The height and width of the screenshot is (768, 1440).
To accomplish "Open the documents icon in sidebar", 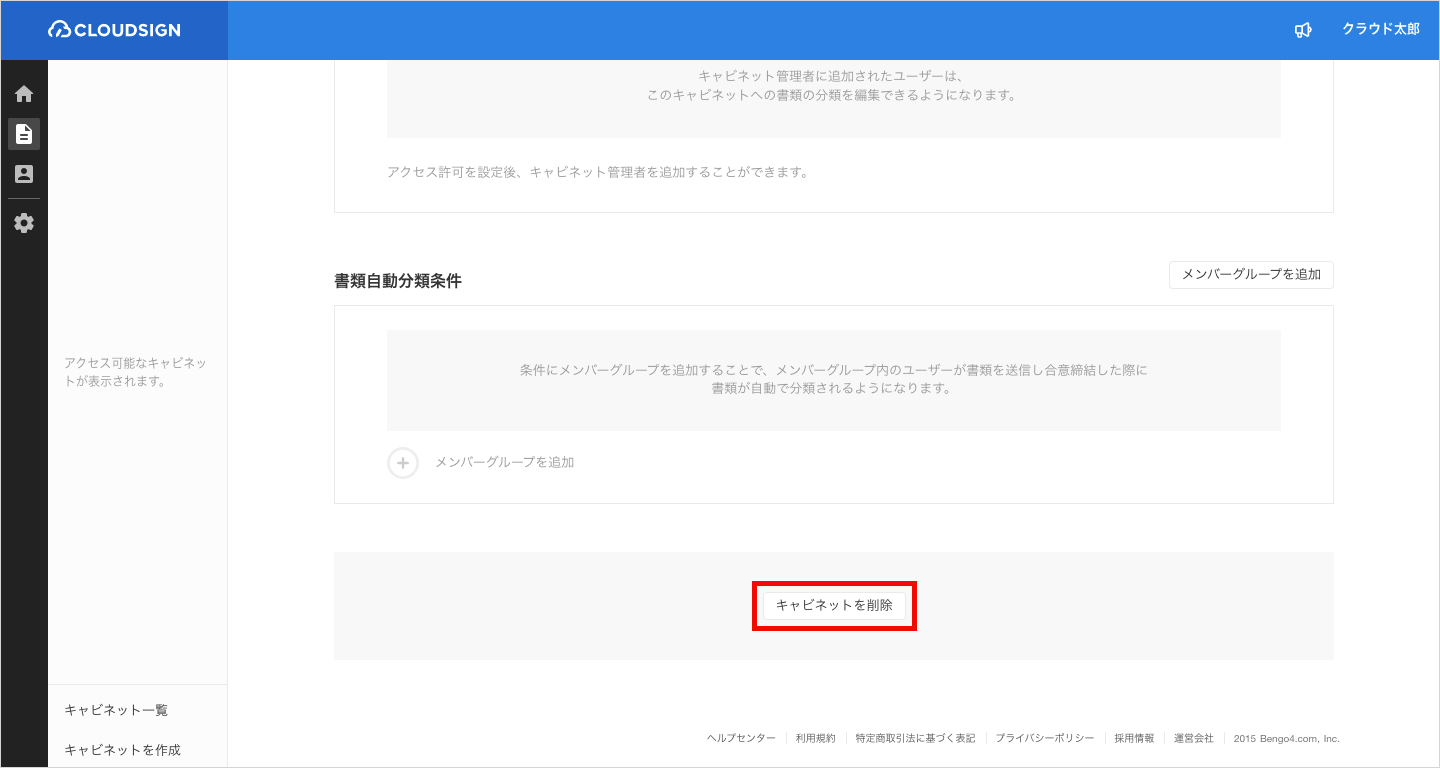I will coord(24,134).
